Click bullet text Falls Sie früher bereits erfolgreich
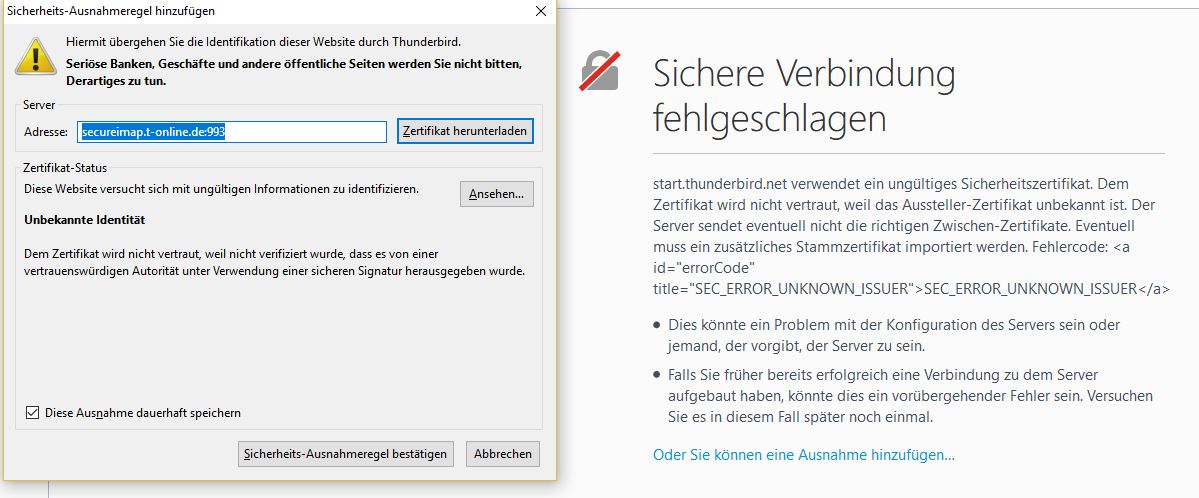This screenshot has width=1199, height=498. (x=910, y=396)
